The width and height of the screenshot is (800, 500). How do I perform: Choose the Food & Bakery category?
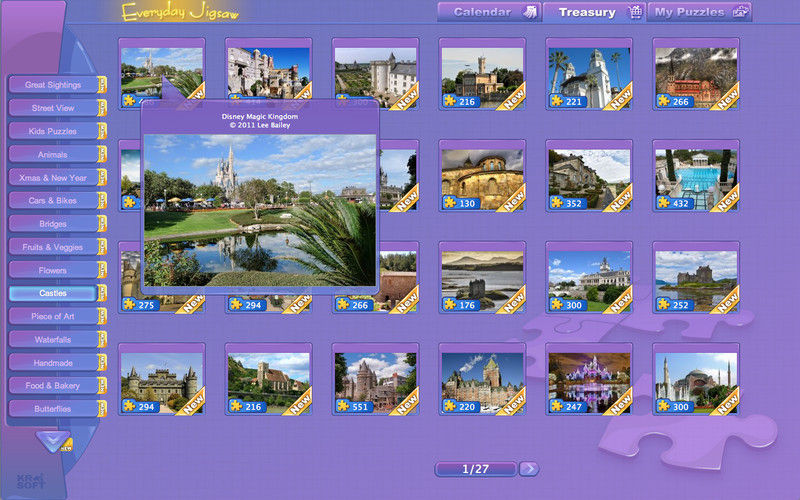[x=53, y=386]
